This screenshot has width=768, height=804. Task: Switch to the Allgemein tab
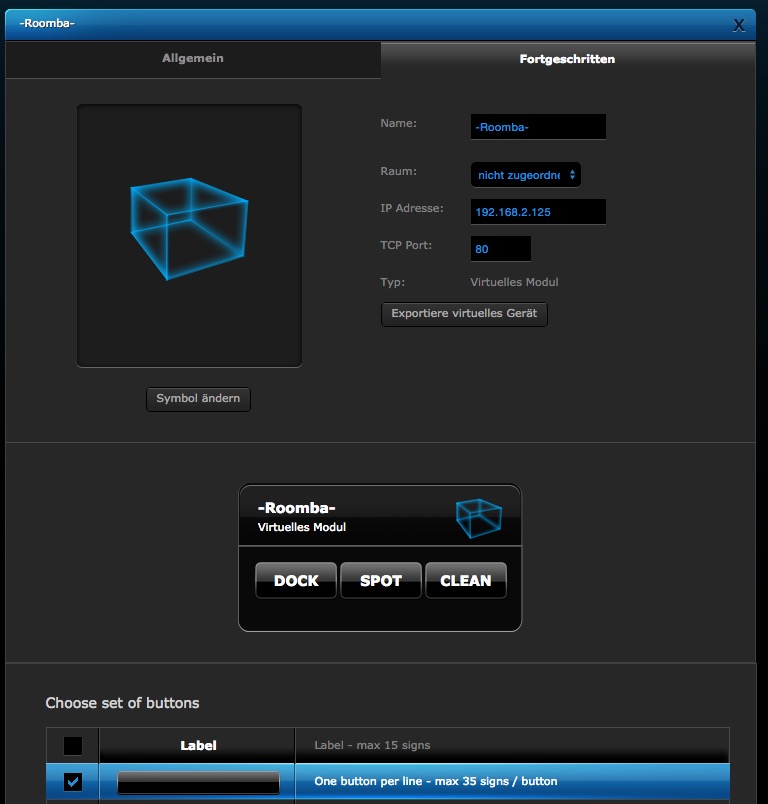[x=193, y=59]
